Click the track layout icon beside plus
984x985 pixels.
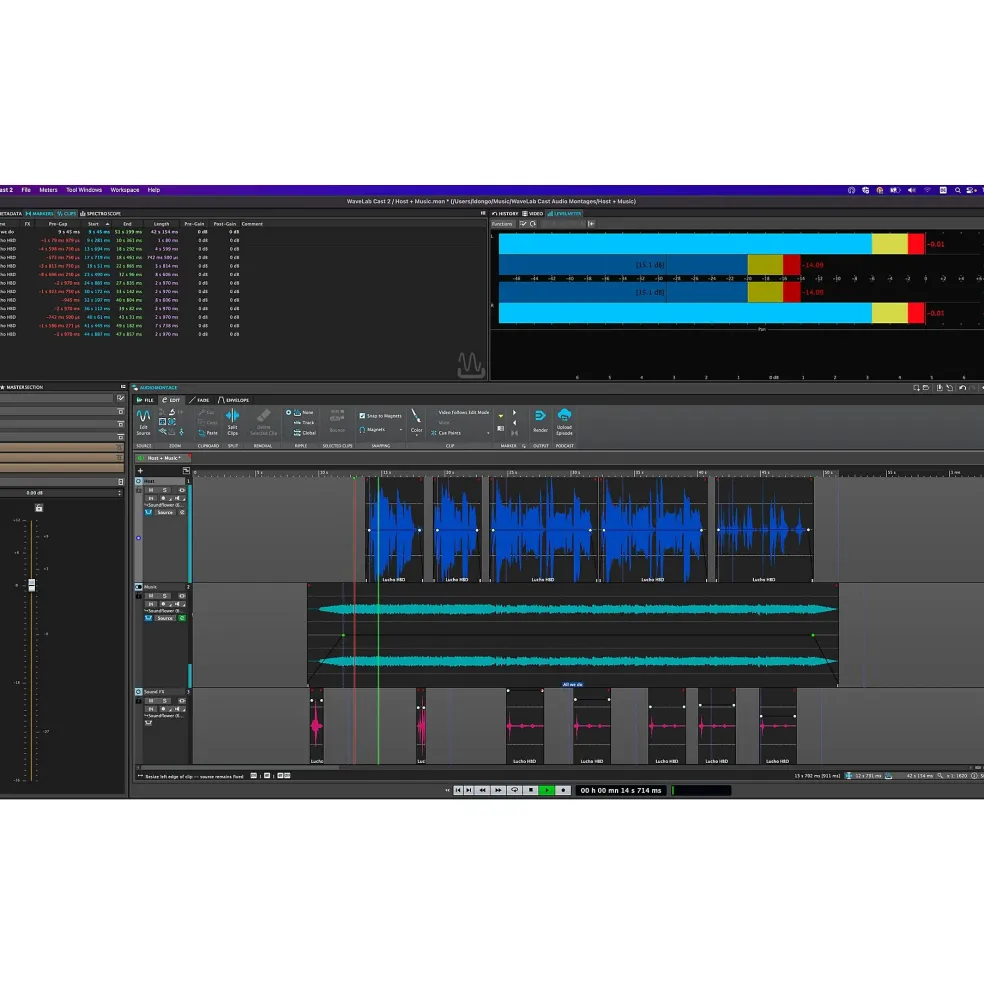pyautogui.click(x=186, y=471)
